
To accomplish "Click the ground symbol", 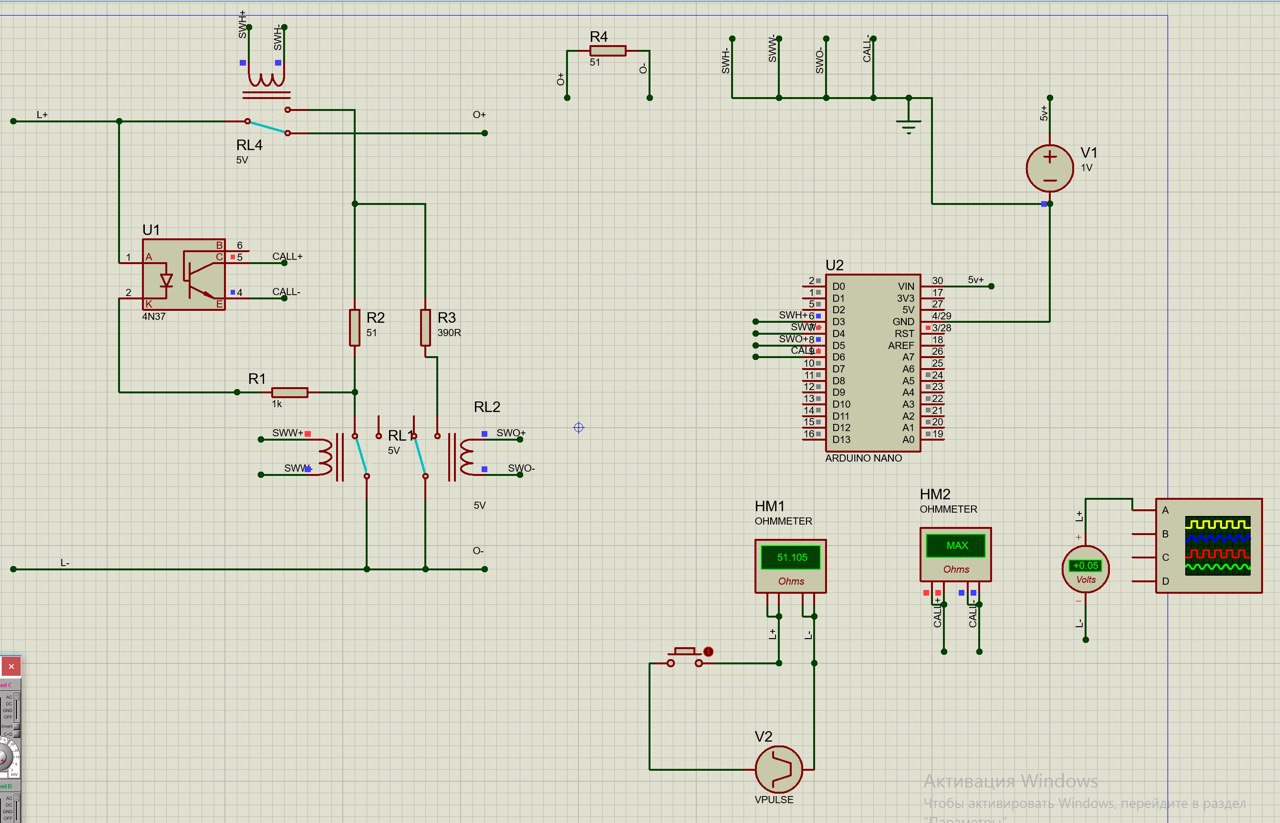I will (909, 127).
